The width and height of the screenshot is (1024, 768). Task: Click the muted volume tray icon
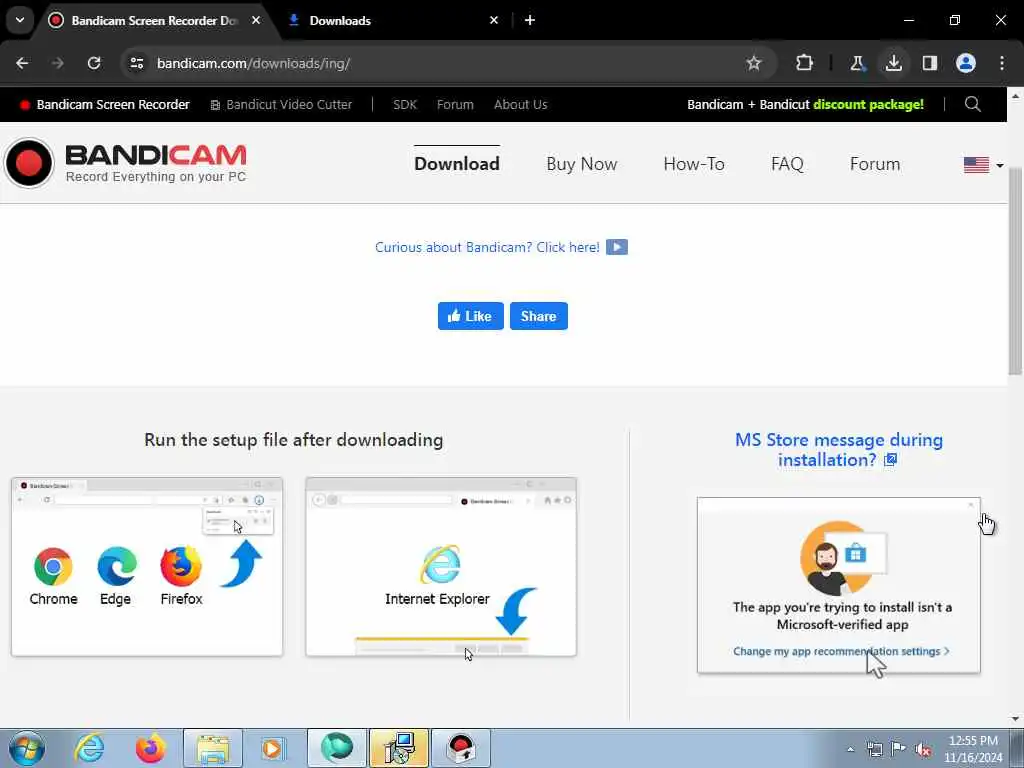click(923, 749)
